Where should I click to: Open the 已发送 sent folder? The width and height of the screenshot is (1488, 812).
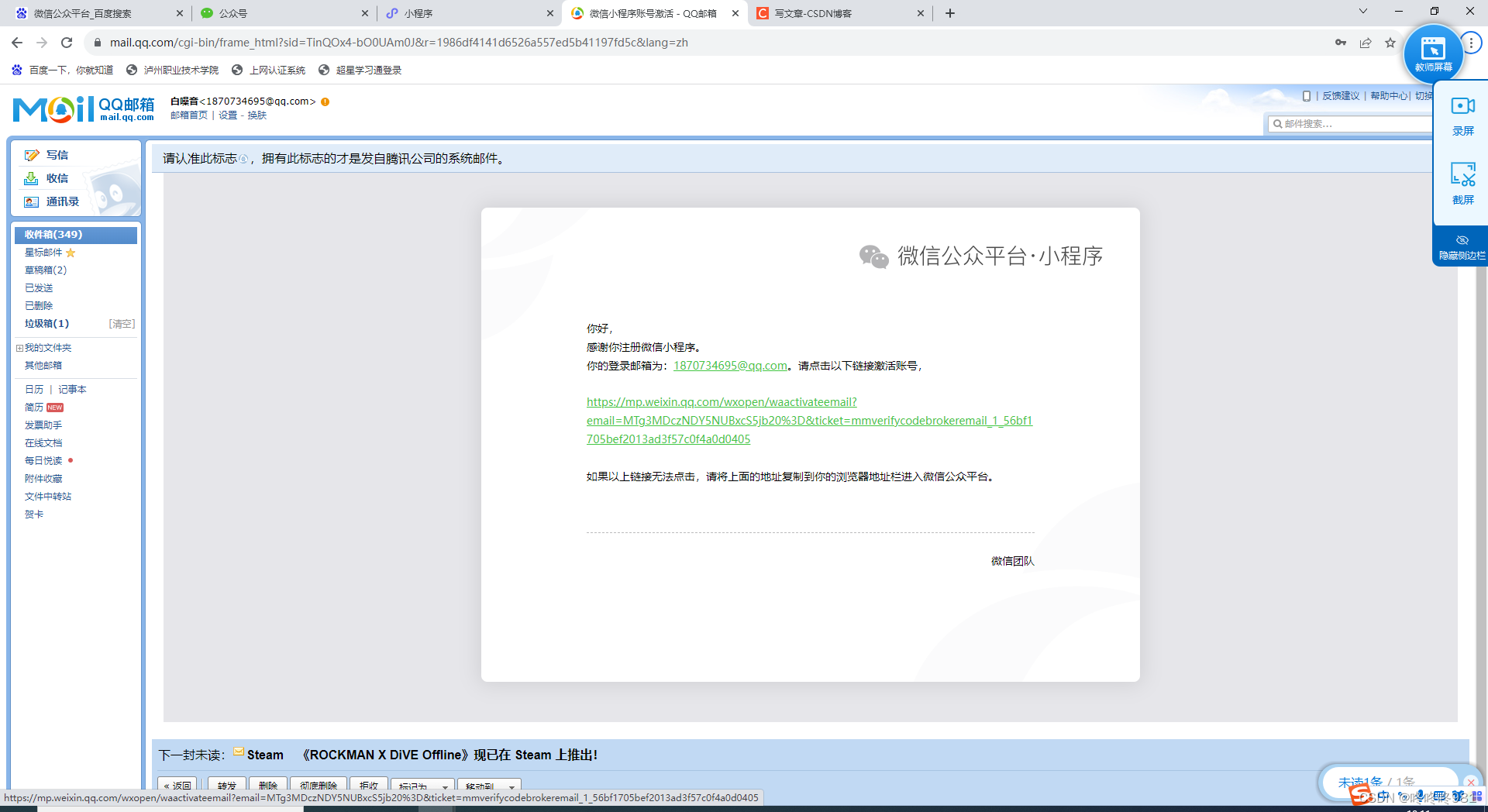(x=39, y=288)
